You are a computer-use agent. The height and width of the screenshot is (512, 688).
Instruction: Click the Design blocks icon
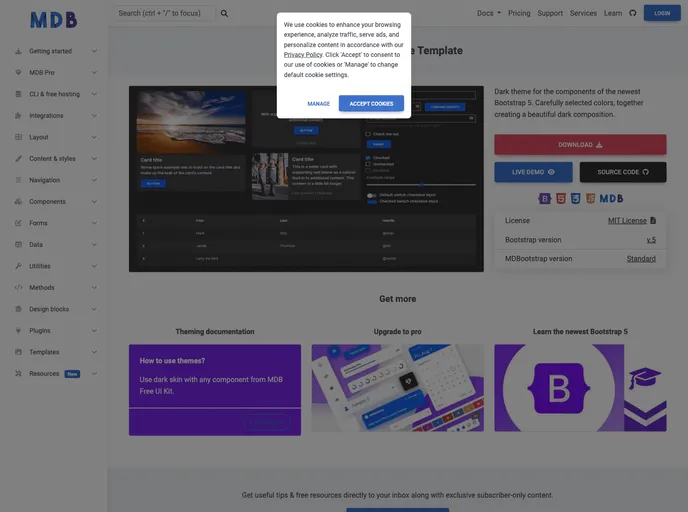pos(18,309)
